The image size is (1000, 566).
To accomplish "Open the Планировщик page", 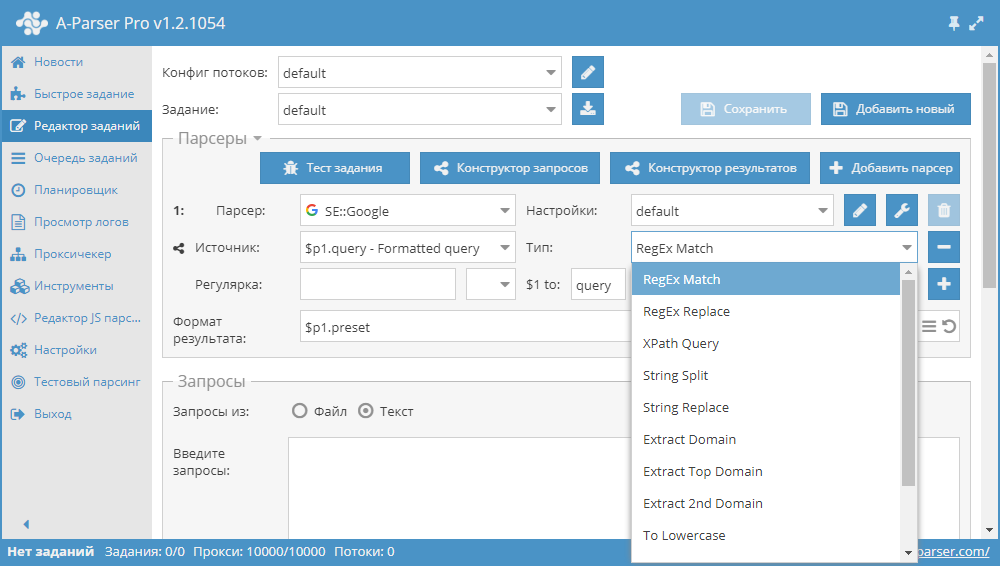I will [x=77, y=190].
